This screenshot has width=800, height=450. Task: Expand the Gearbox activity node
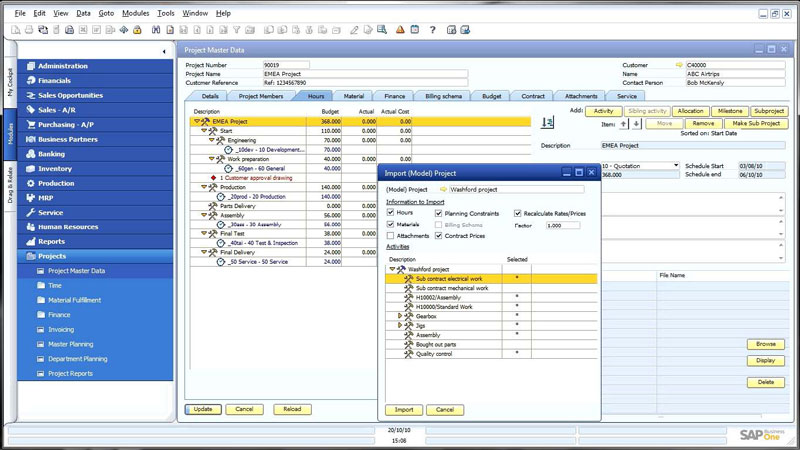click(x=400, y=316)
